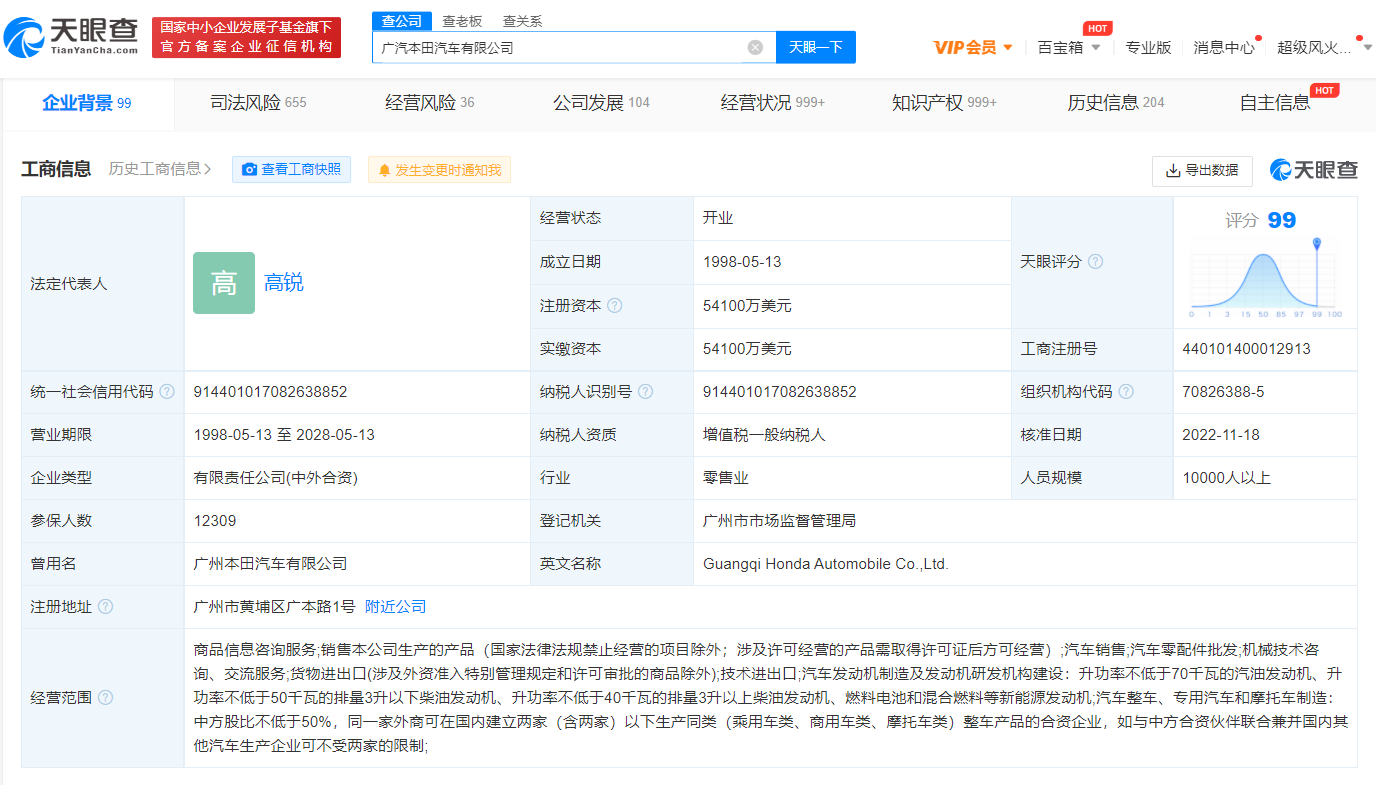Viewport: 1376px width, 785px height.
Task: Click help icon next to 组织机构代码
Action: tap(1125, 392)
